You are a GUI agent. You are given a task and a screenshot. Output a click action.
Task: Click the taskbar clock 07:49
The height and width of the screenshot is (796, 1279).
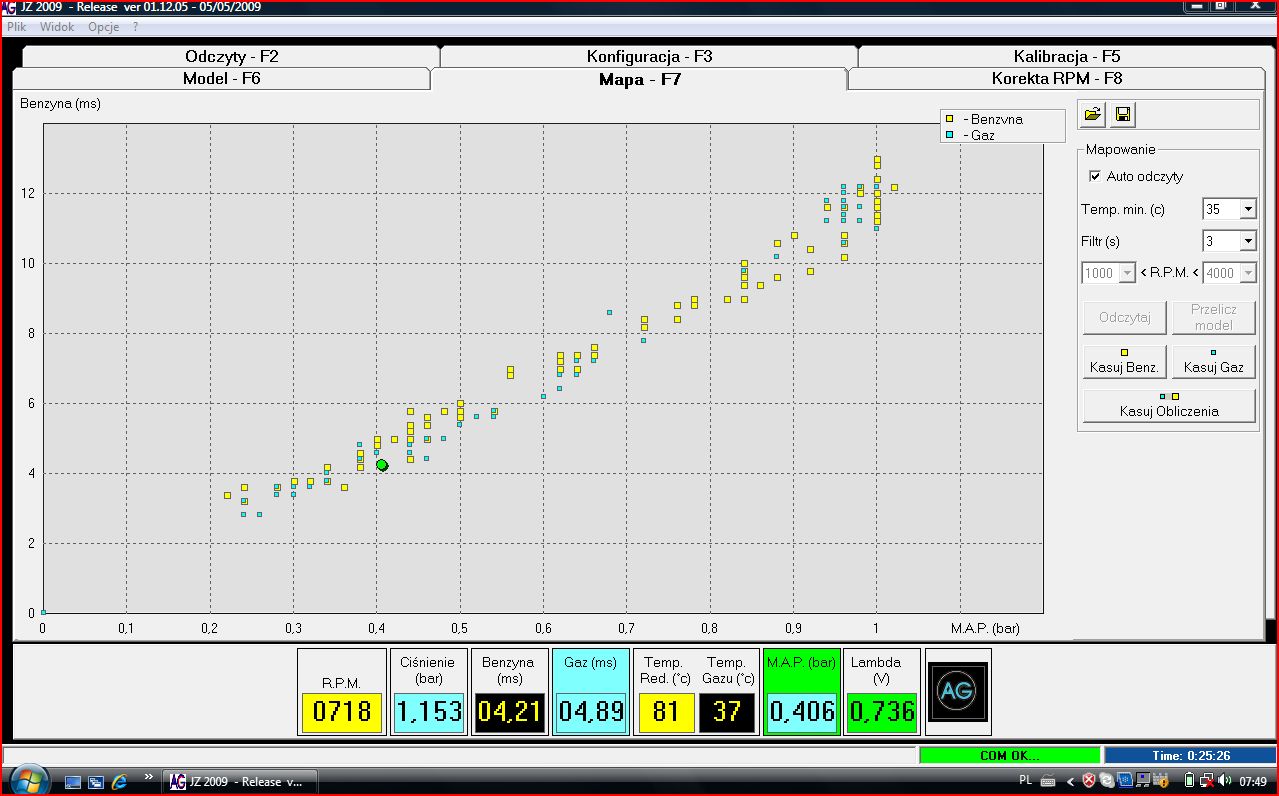pyautogui.click(x=1254, y=781)
